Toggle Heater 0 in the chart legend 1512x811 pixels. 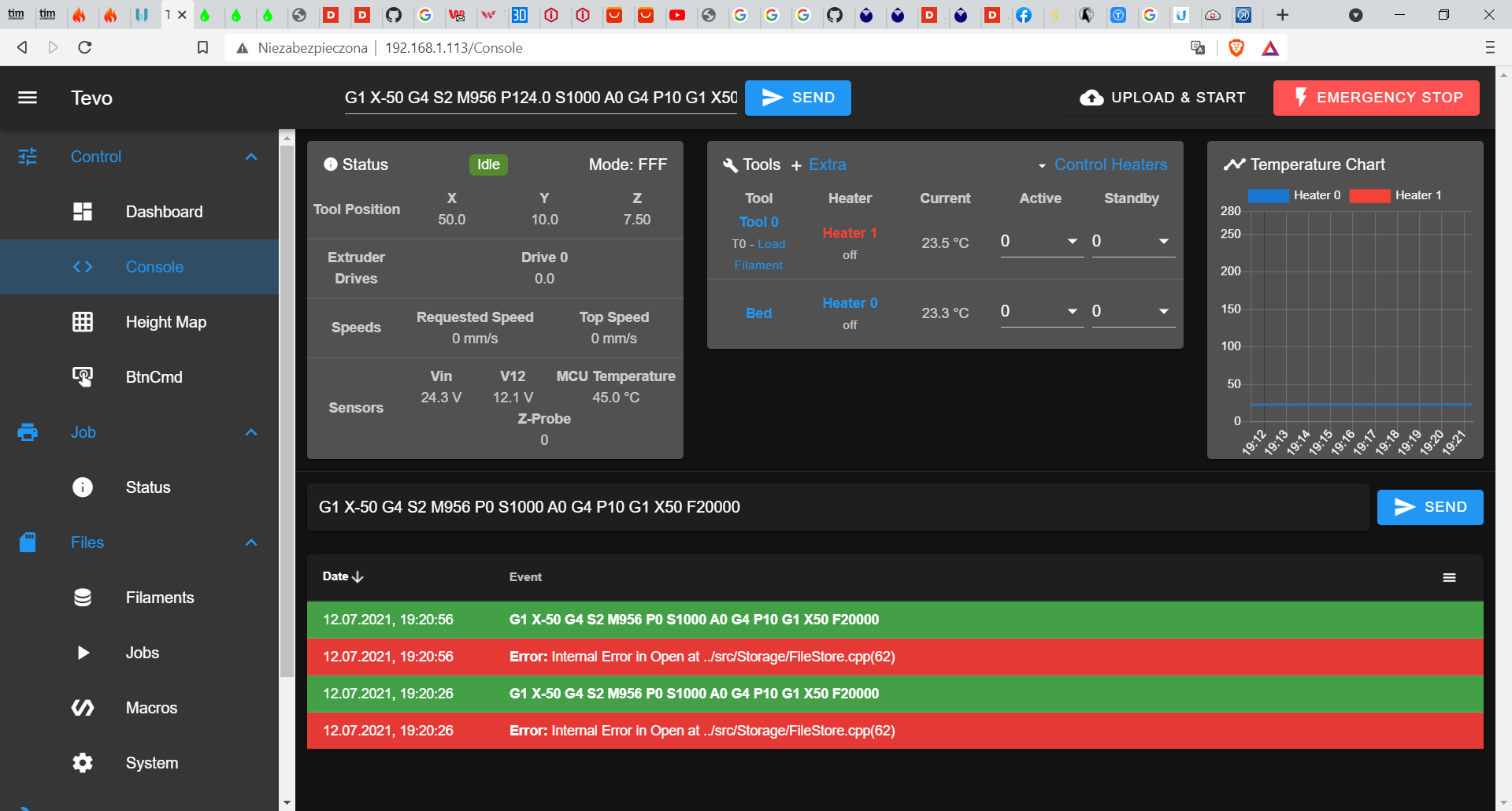point(1295,195)
